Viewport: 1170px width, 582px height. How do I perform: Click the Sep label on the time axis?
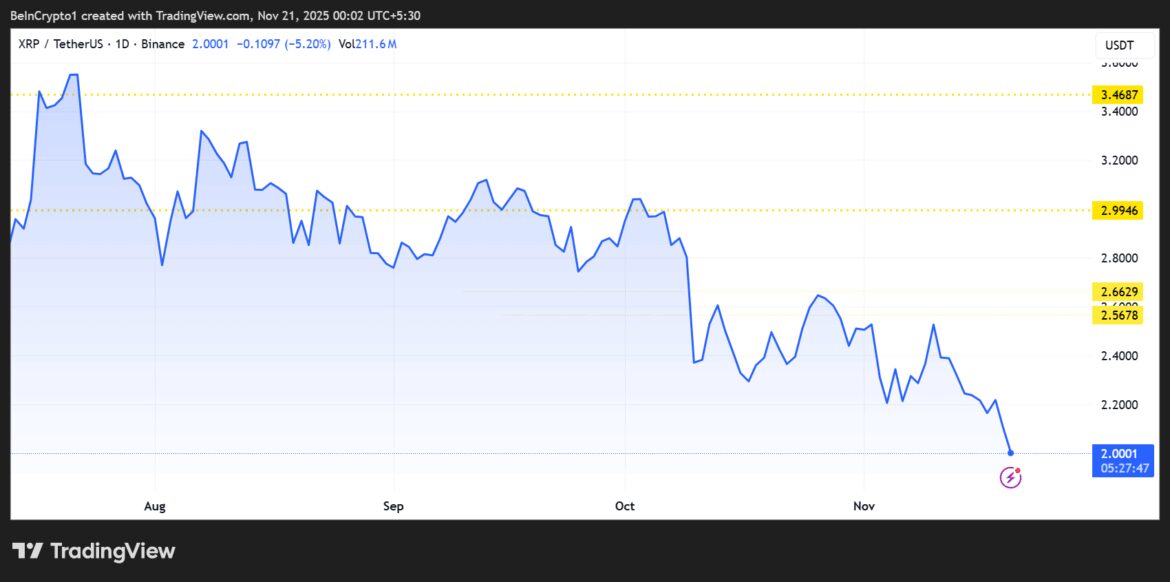click(x=393, y=506)
